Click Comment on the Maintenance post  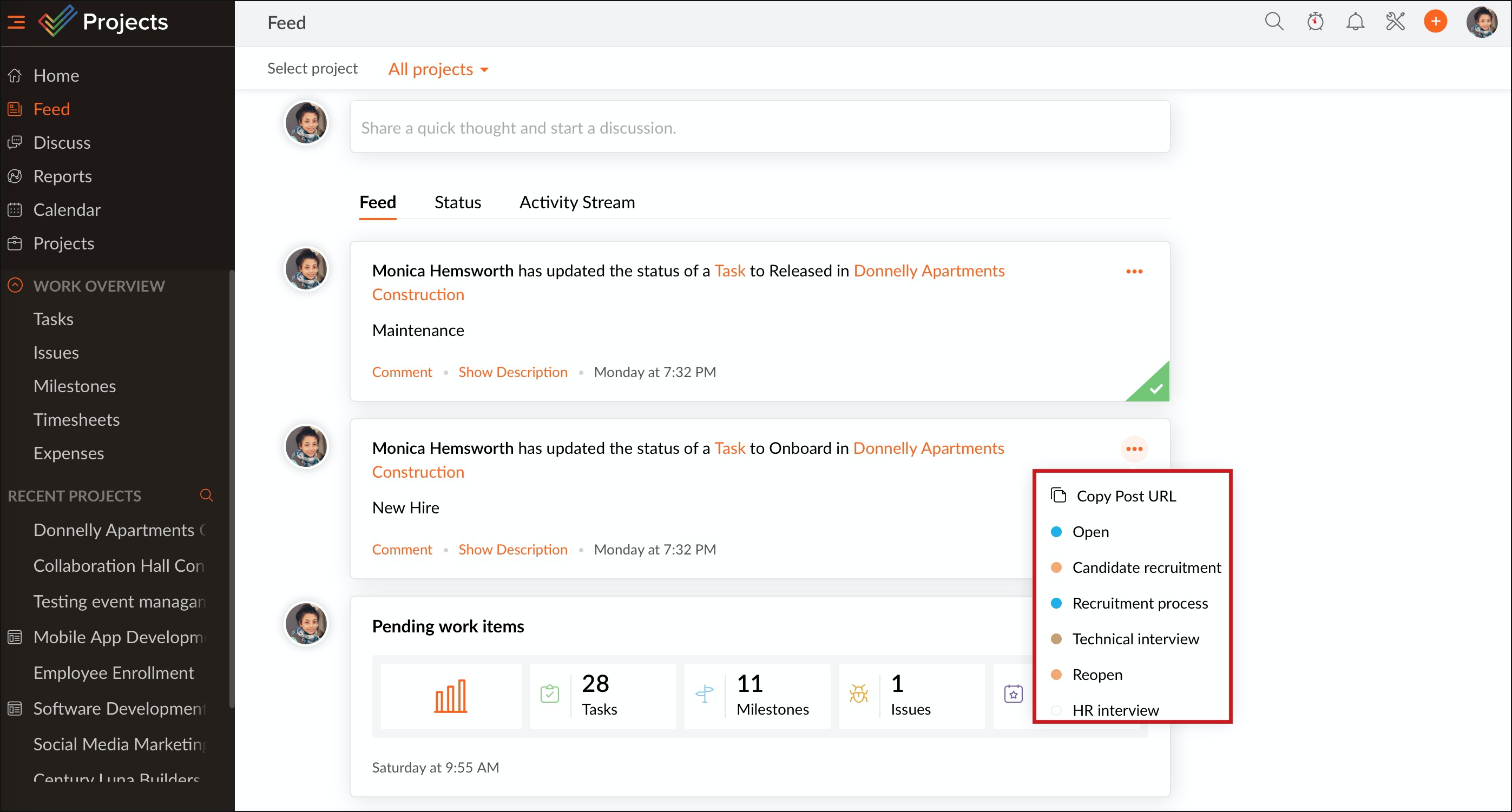[x=402, y=372]
